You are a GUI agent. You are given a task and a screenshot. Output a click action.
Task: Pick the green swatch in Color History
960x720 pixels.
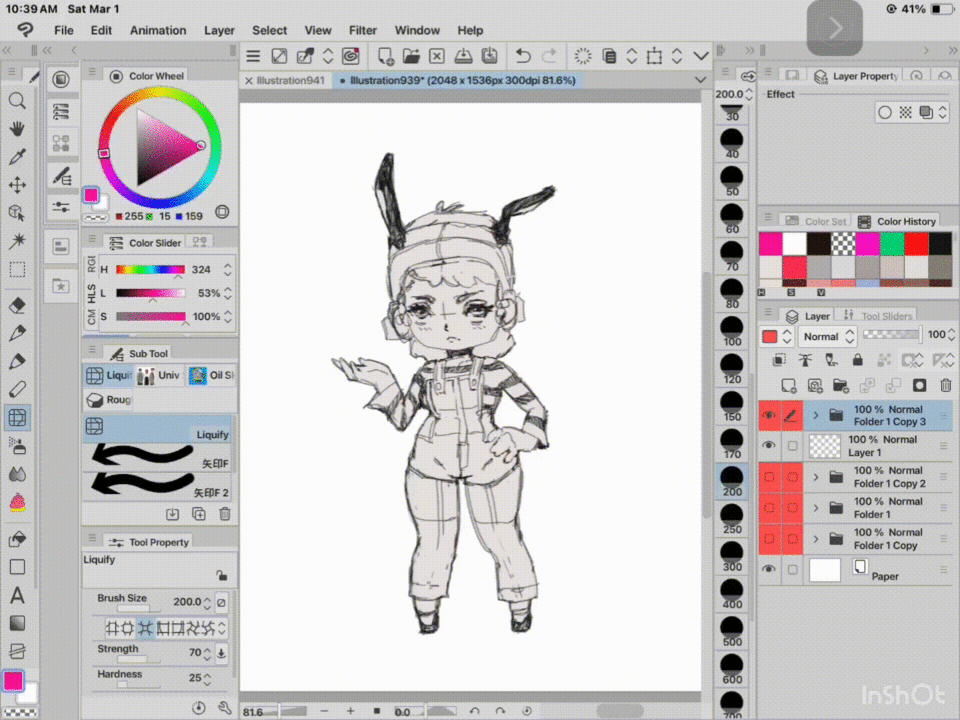(x=892, y=244)
